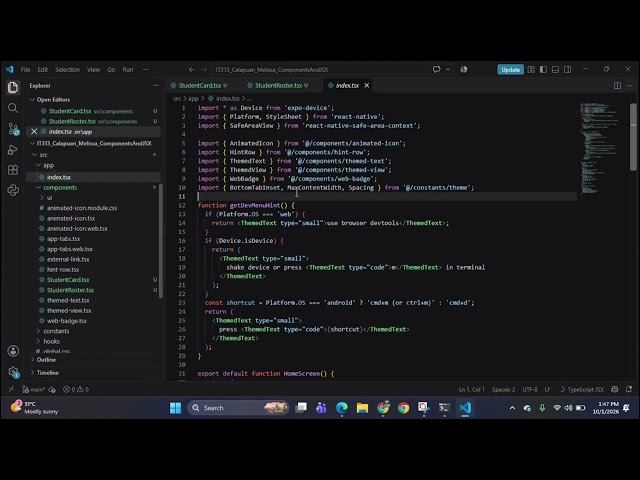Open web-badge.tsx file
Screen dimensions: 640x480
67,321
